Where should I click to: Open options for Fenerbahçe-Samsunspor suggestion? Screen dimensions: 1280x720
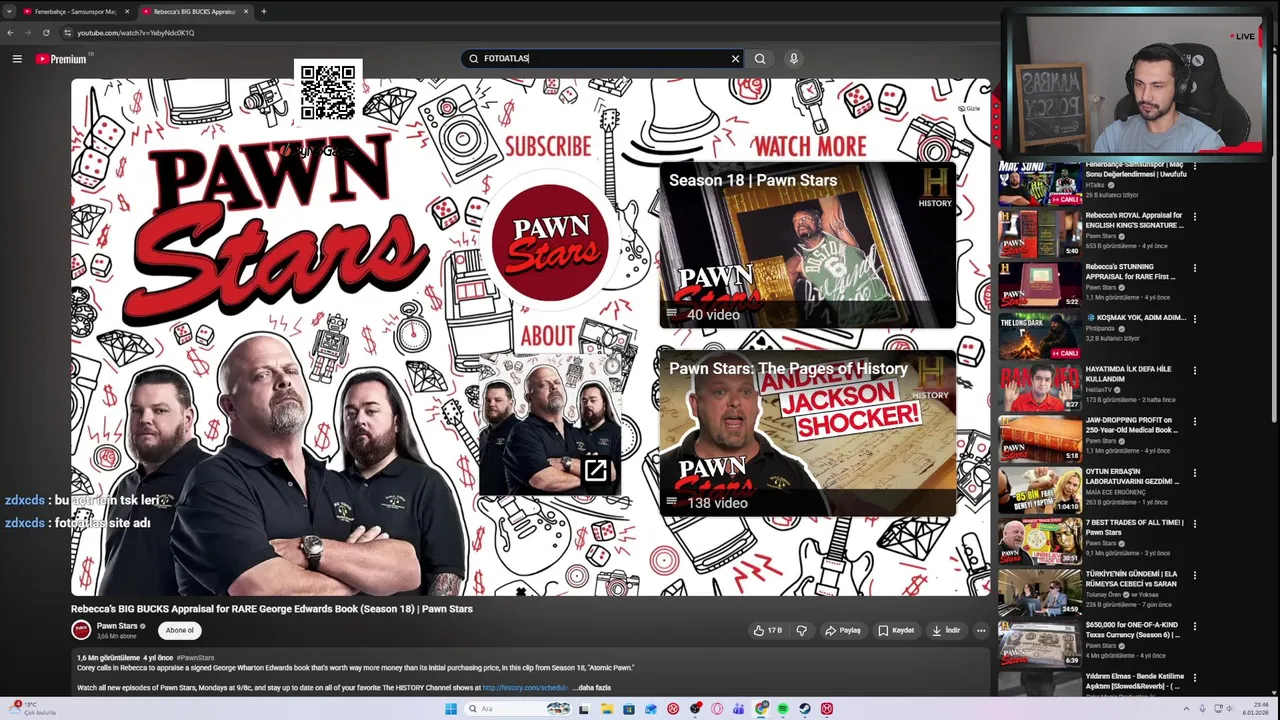click(1194, 165)
